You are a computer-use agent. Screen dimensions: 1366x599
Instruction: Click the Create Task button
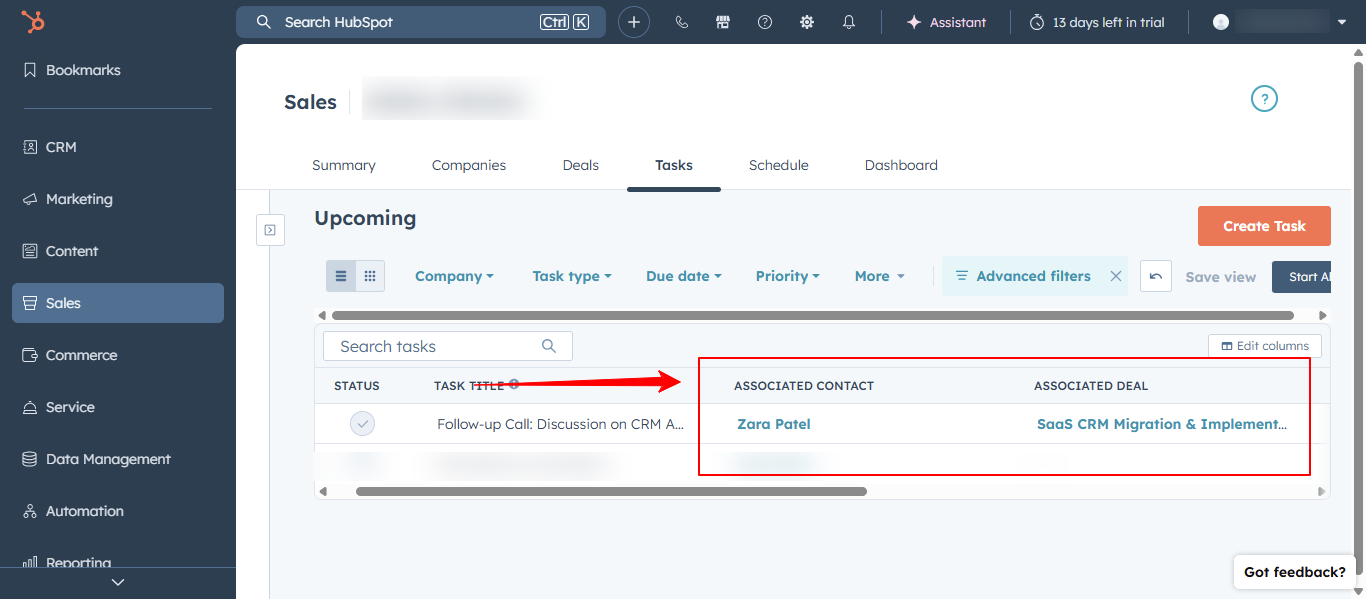tap(1264, 225)
